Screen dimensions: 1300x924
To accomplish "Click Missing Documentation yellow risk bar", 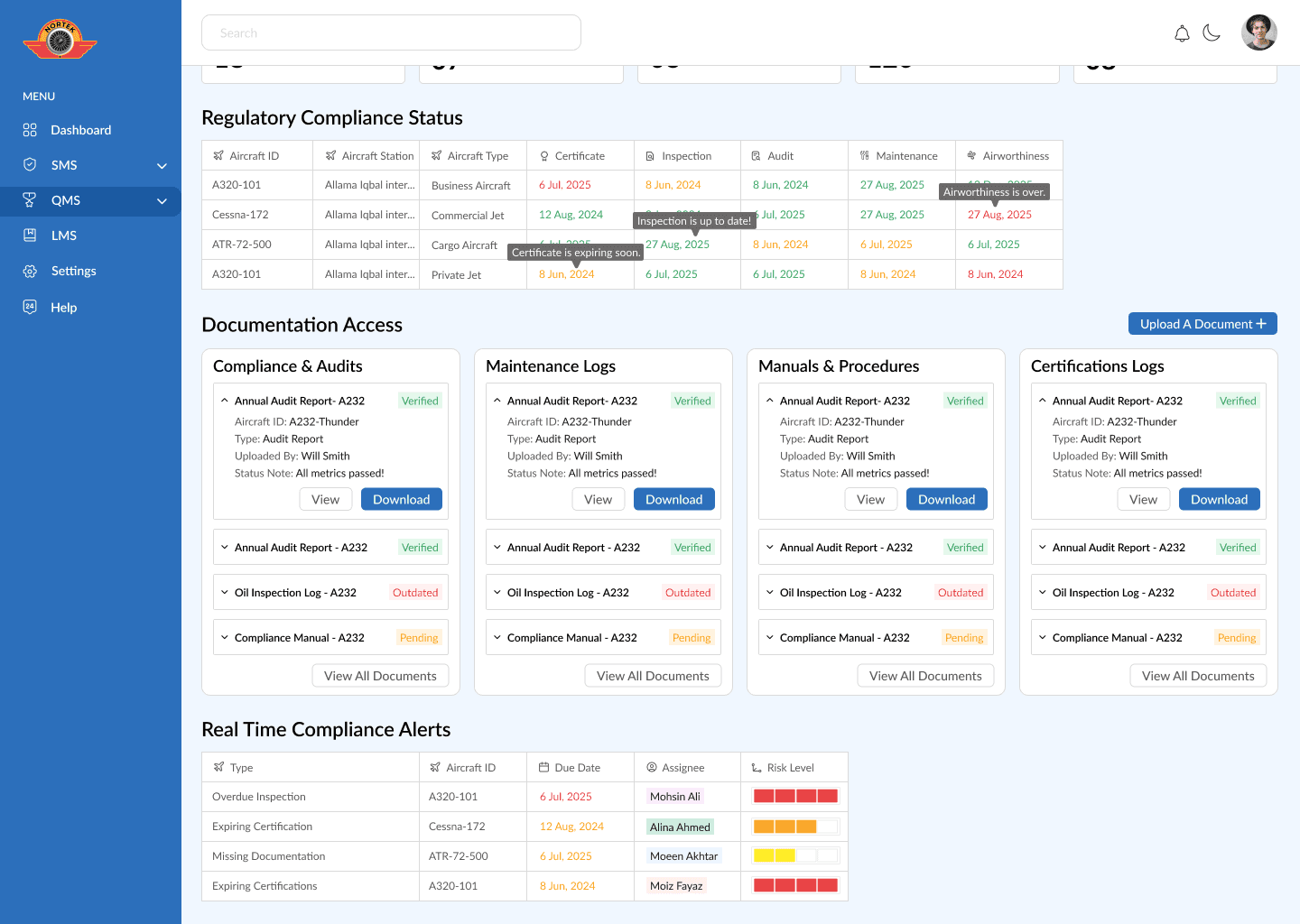I will click(x=795, y=856).
